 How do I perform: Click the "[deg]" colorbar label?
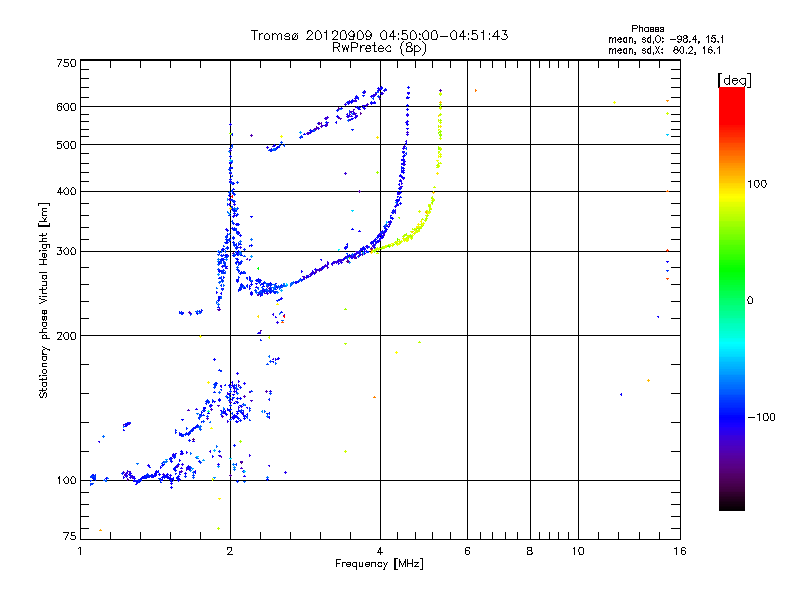[734, 80]
